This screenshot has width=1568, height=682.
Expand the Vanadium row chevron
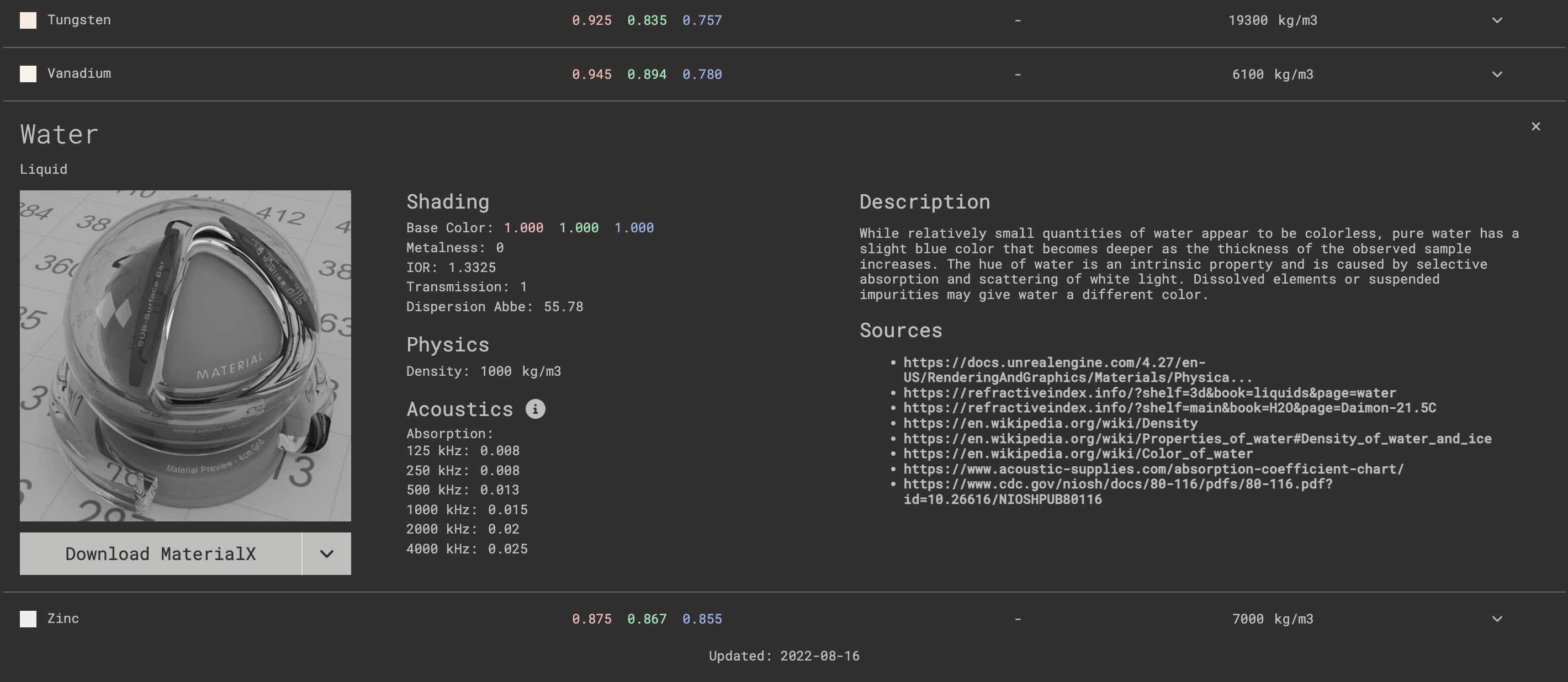click(x=1497, y=74)
